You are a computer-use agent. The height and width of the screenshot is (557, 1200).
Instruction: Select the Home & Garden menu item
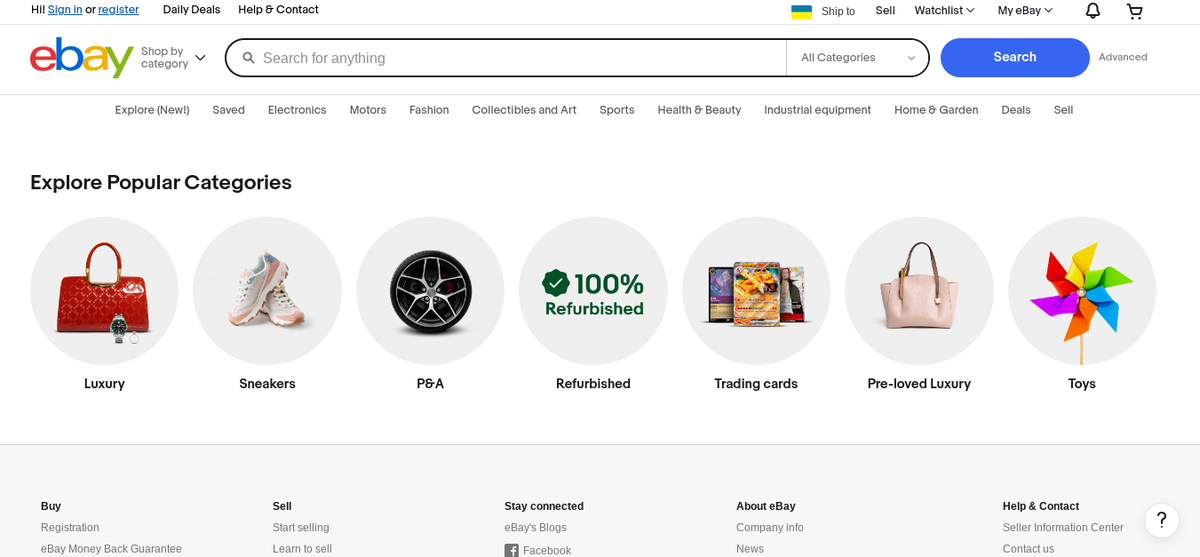coord(936,110)
